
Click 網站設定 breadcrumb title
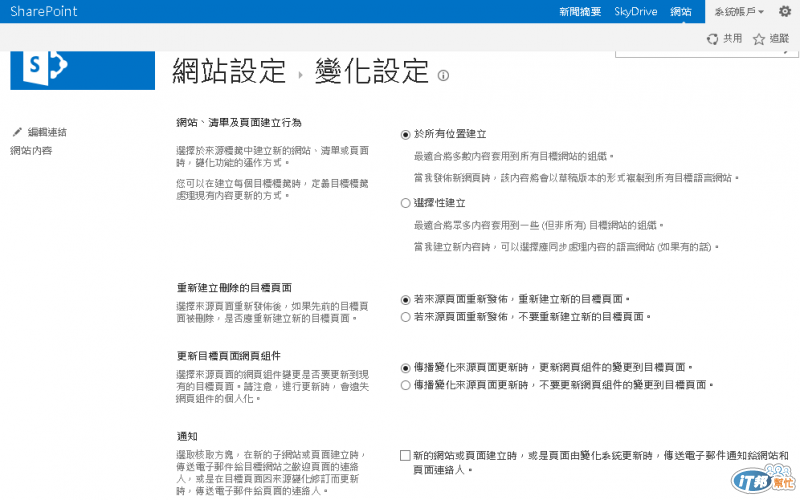pos(229,71)
